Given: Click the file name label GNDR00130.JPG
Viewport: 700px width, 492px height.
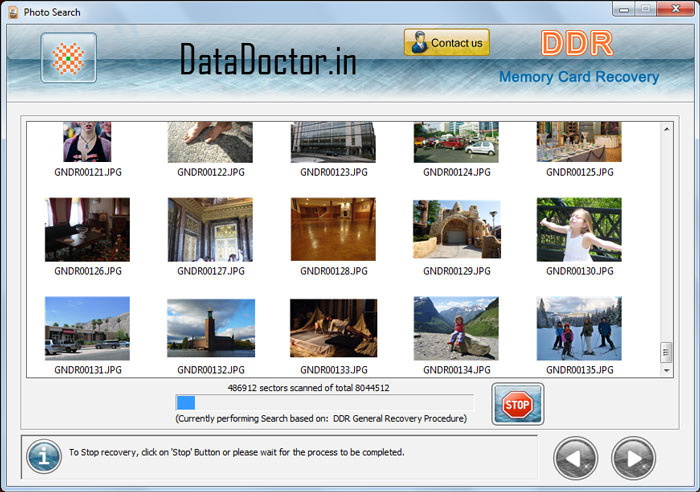Looking at the screenshot, I should 580,271.
